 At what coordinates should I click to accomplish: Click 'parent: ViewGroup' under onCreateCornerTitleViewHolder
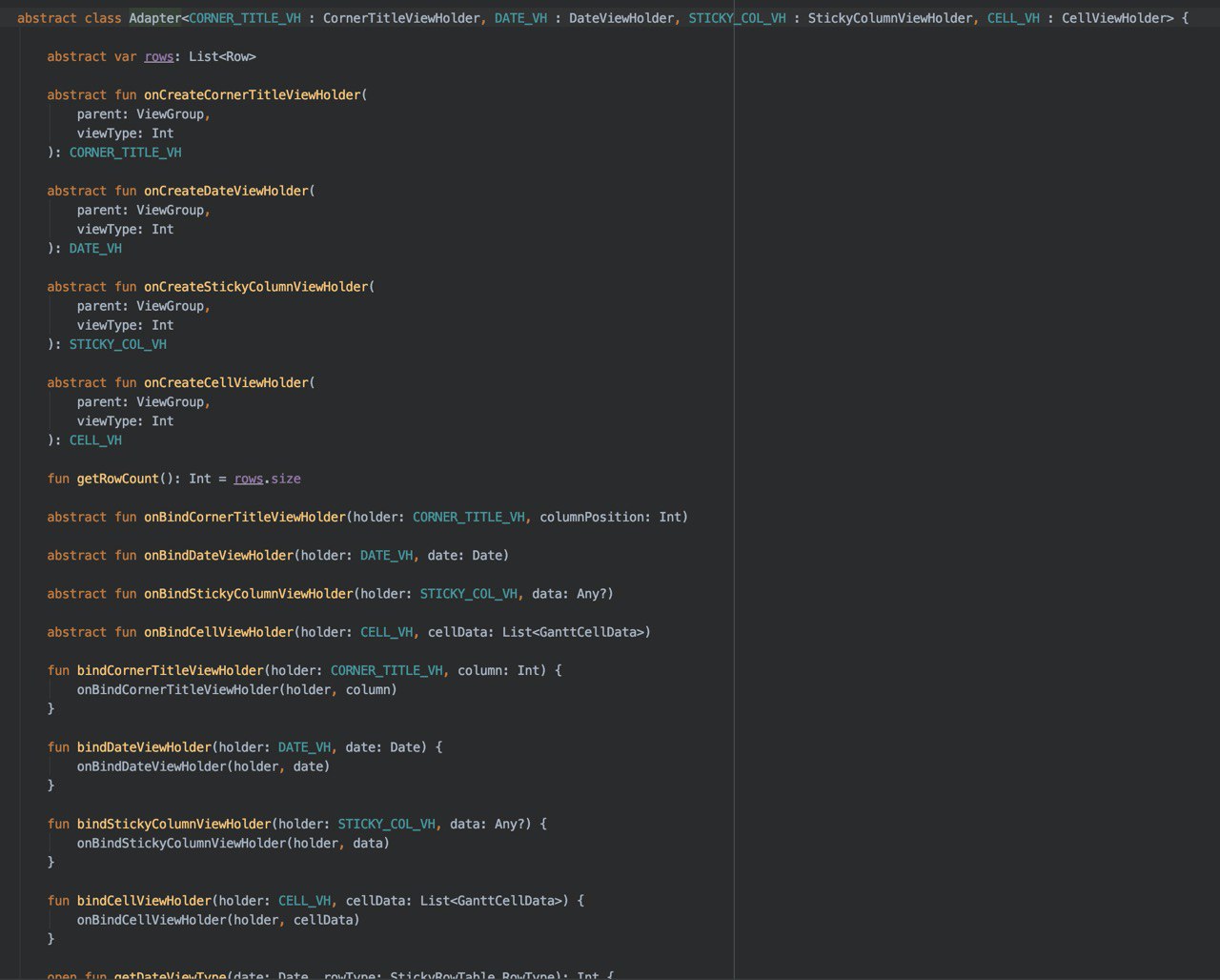140,114
